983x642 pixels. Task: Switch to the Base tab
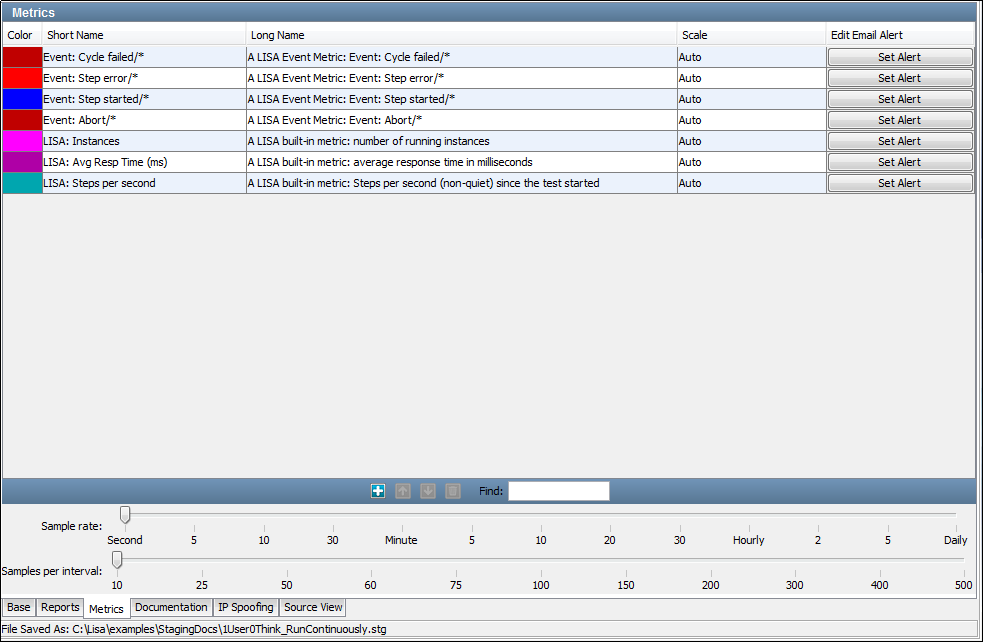tap(18, 607)
